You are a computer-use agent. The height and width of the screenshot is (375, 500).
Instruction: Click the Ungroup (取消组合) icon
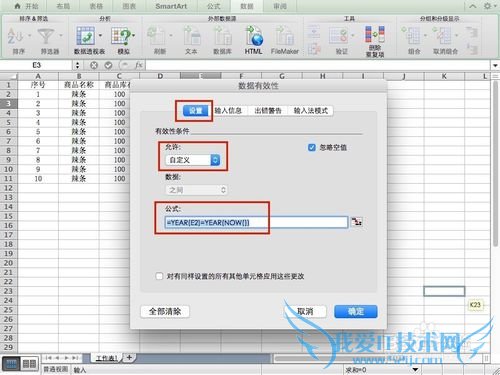coord(442,36)
